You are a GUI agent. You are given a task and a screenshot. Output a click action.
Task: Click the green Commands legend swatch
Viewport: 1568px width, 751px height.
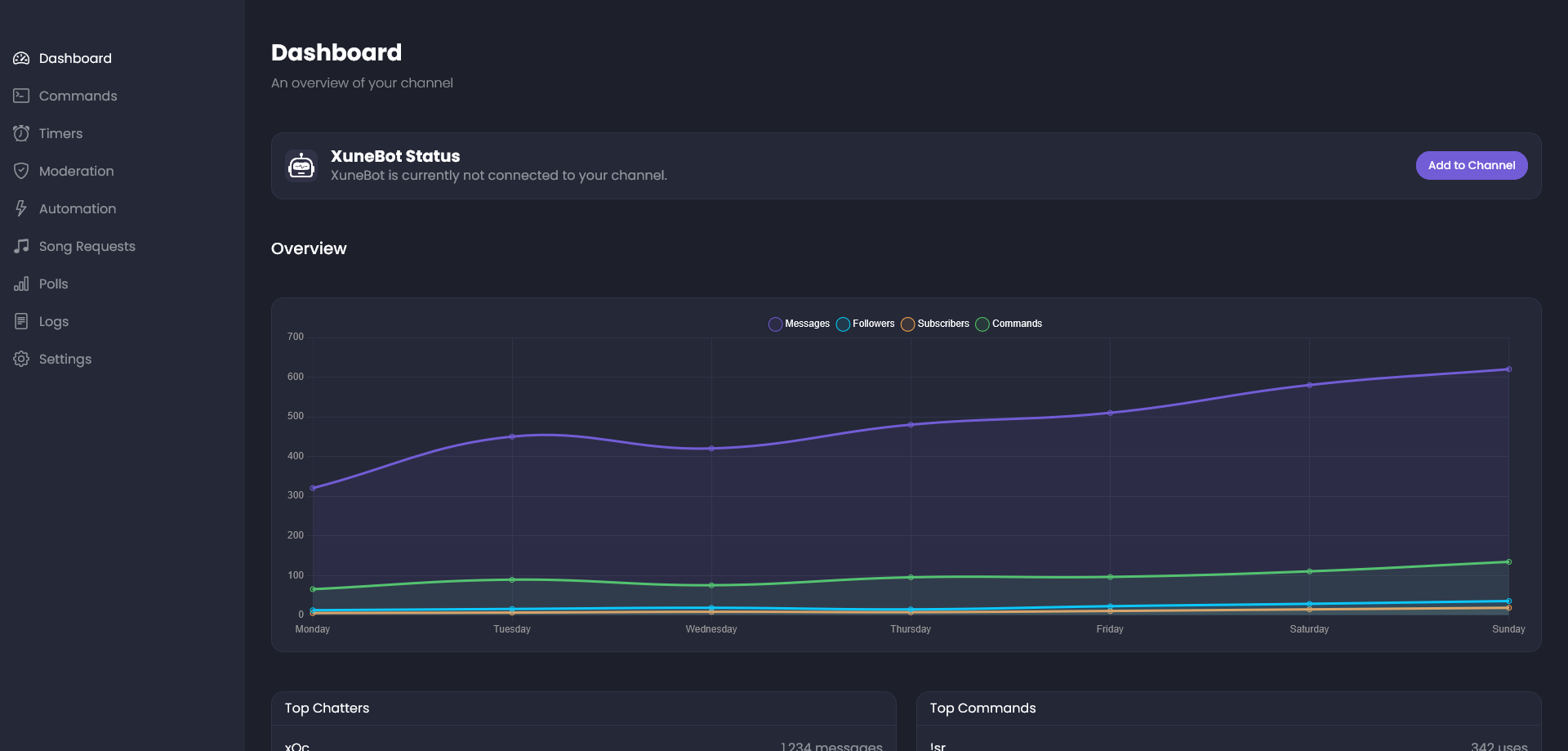click(982, 324)
